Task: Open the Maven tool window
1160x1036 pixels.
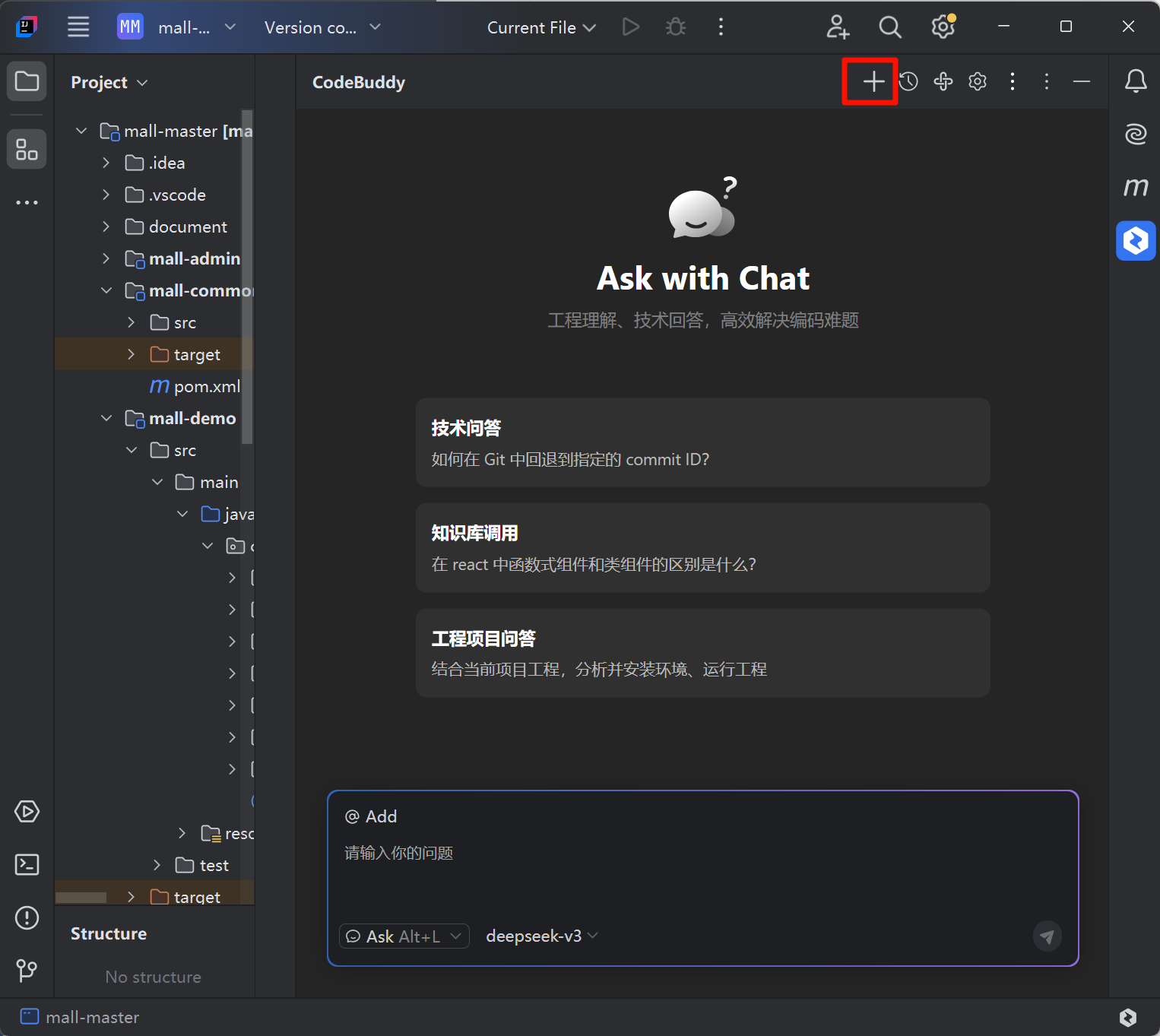Action: pyautogui.click(x=1136, y=186)
